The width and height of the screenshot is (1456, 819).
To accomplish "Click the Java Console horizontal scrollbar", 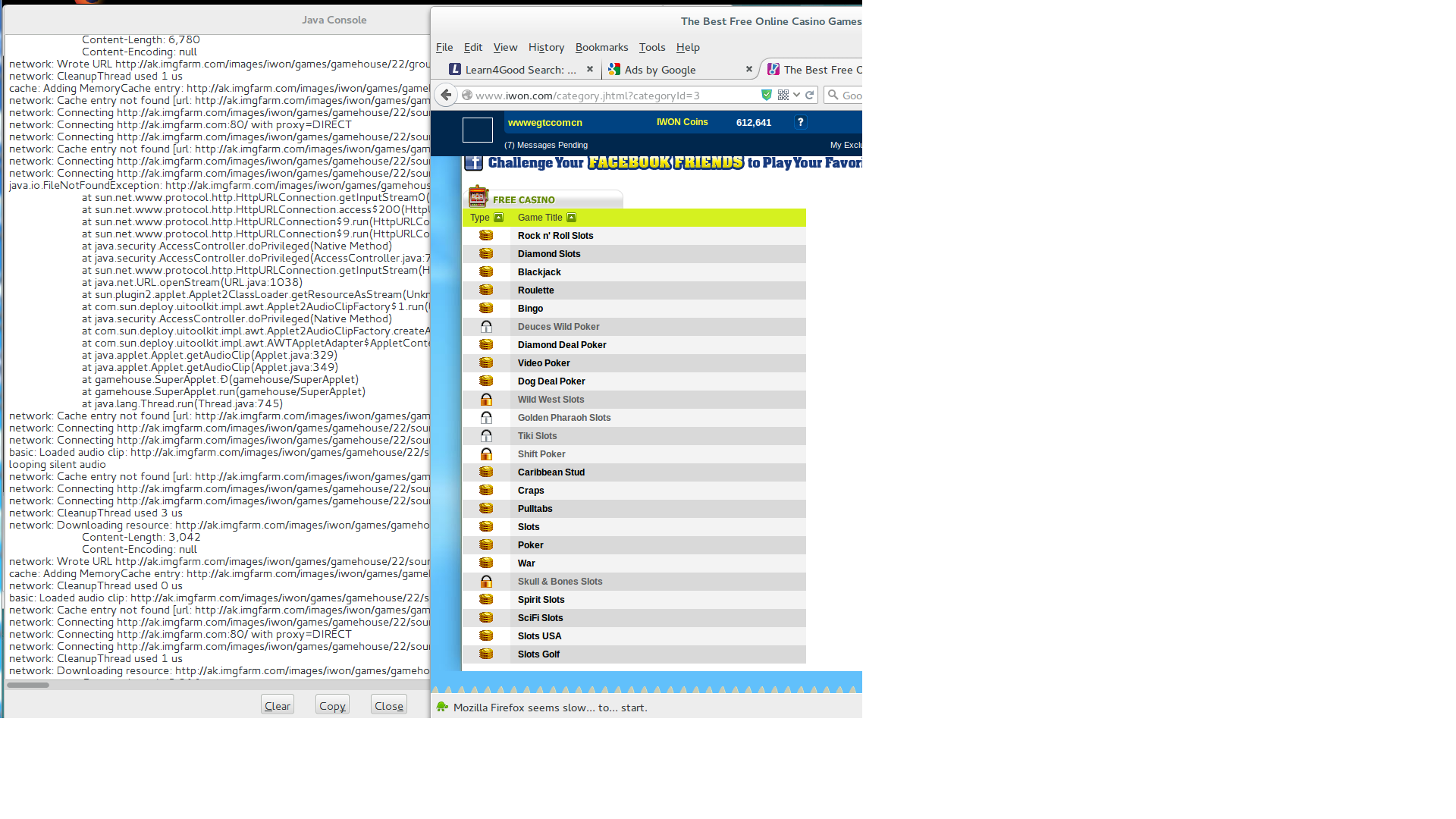I will [28, 685].
